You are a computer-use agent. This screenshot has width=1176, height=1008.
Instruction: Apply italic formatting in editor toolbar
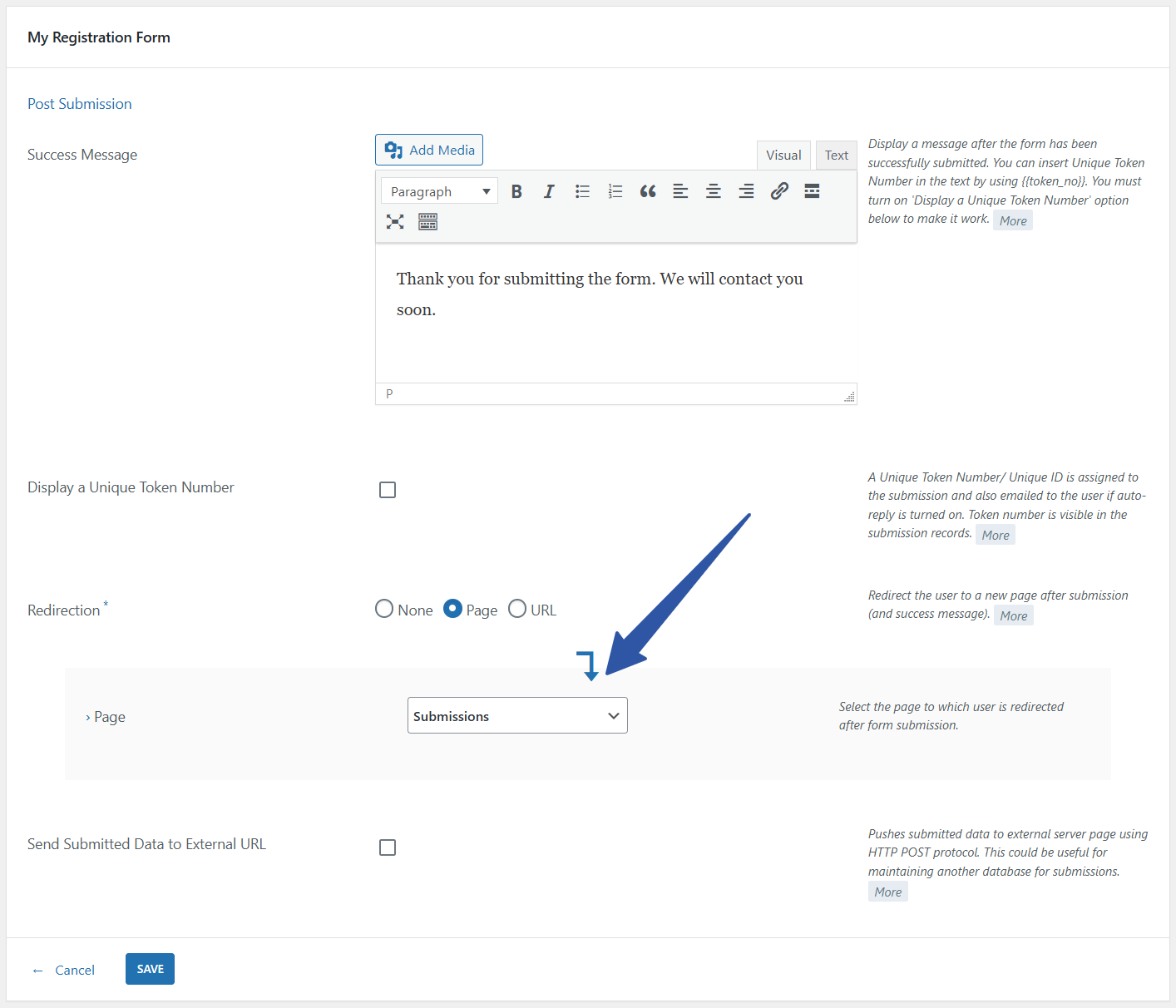pos(549,191)
